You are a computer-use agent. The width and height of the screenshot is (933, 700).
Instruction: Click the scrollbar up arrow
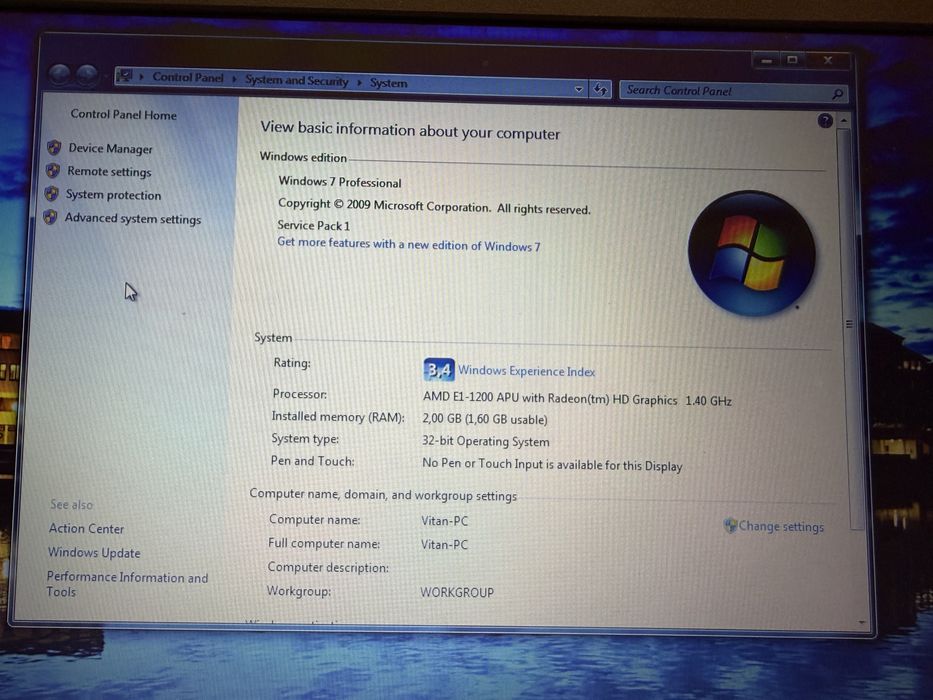tap(844, 120)
